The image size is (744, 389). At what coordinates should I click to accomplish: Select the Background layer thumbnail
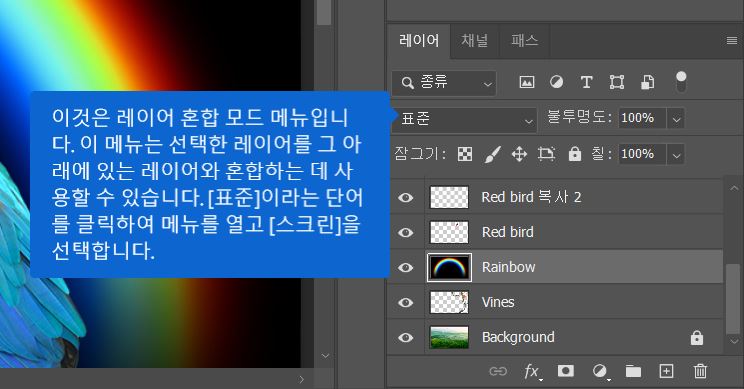(449, 337)
